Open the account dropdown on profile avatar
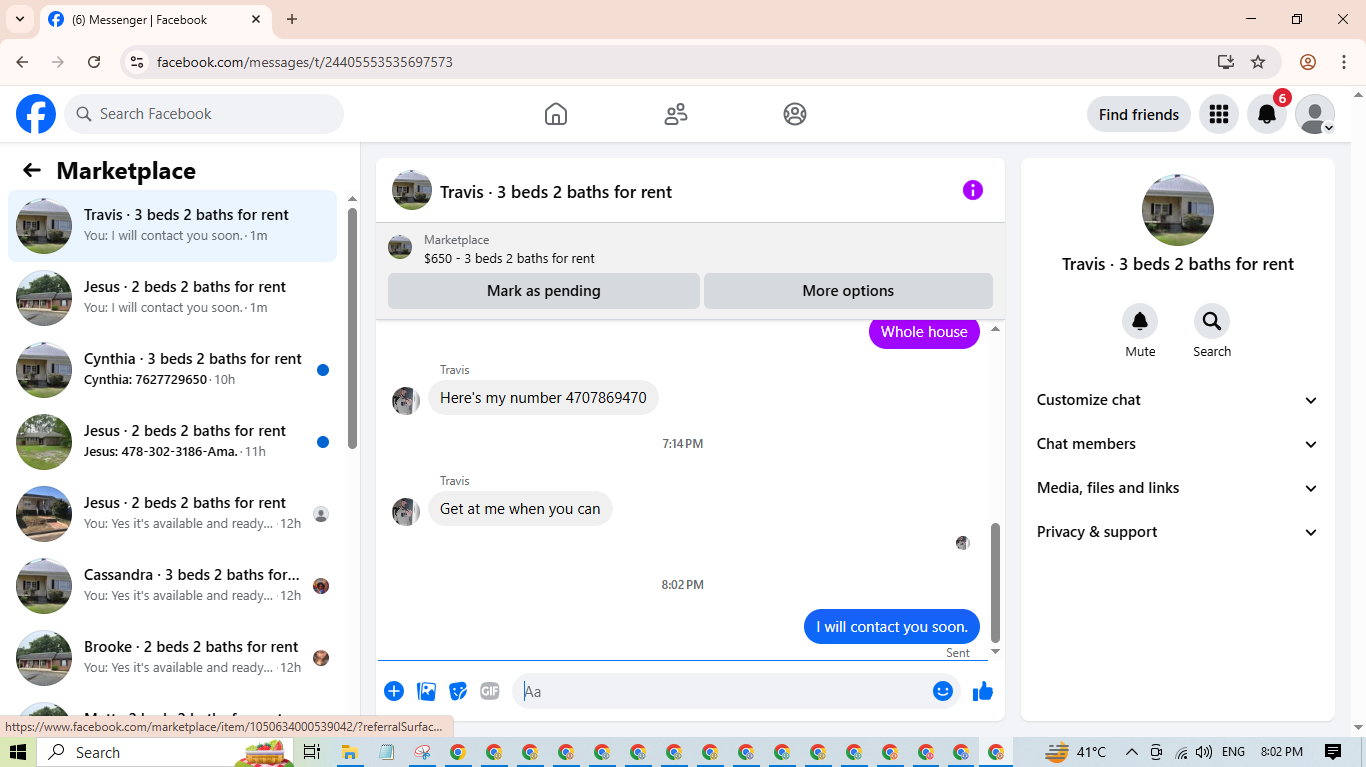The image size is (1366, 767). [x=1316, y=114]
